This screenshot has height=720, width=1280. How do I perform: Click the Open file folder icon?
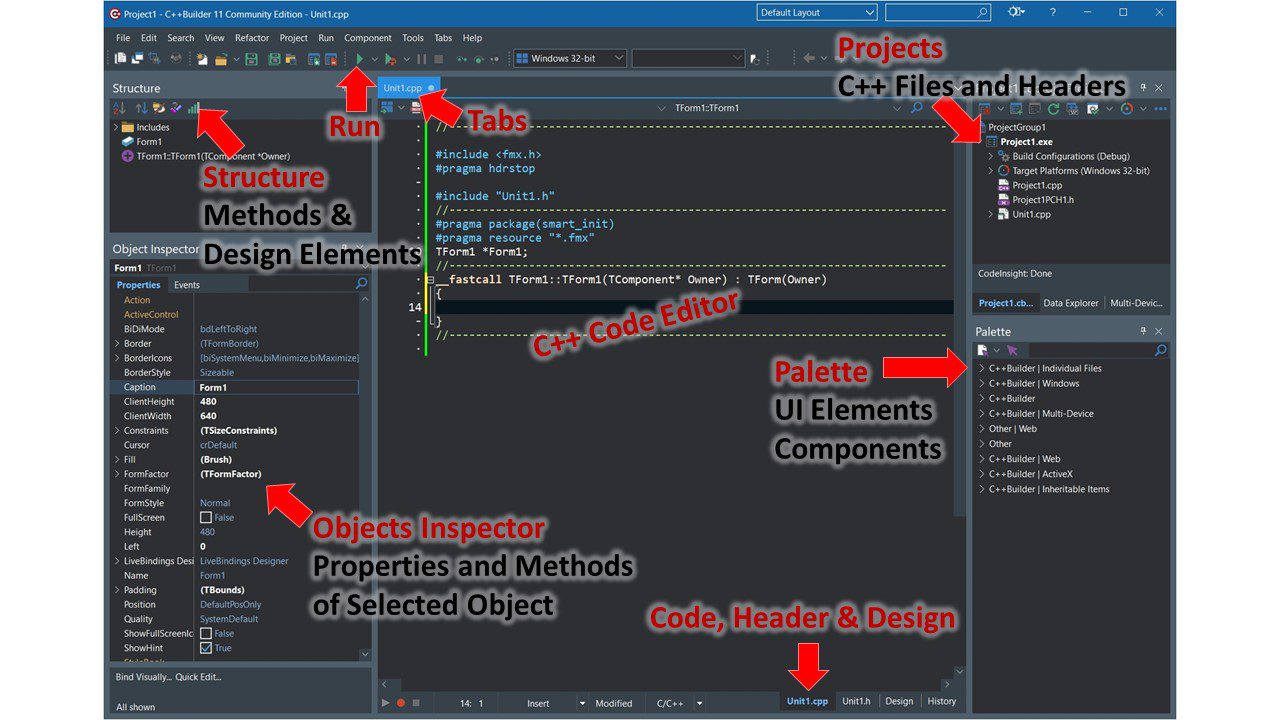click(x=223, y=59)
